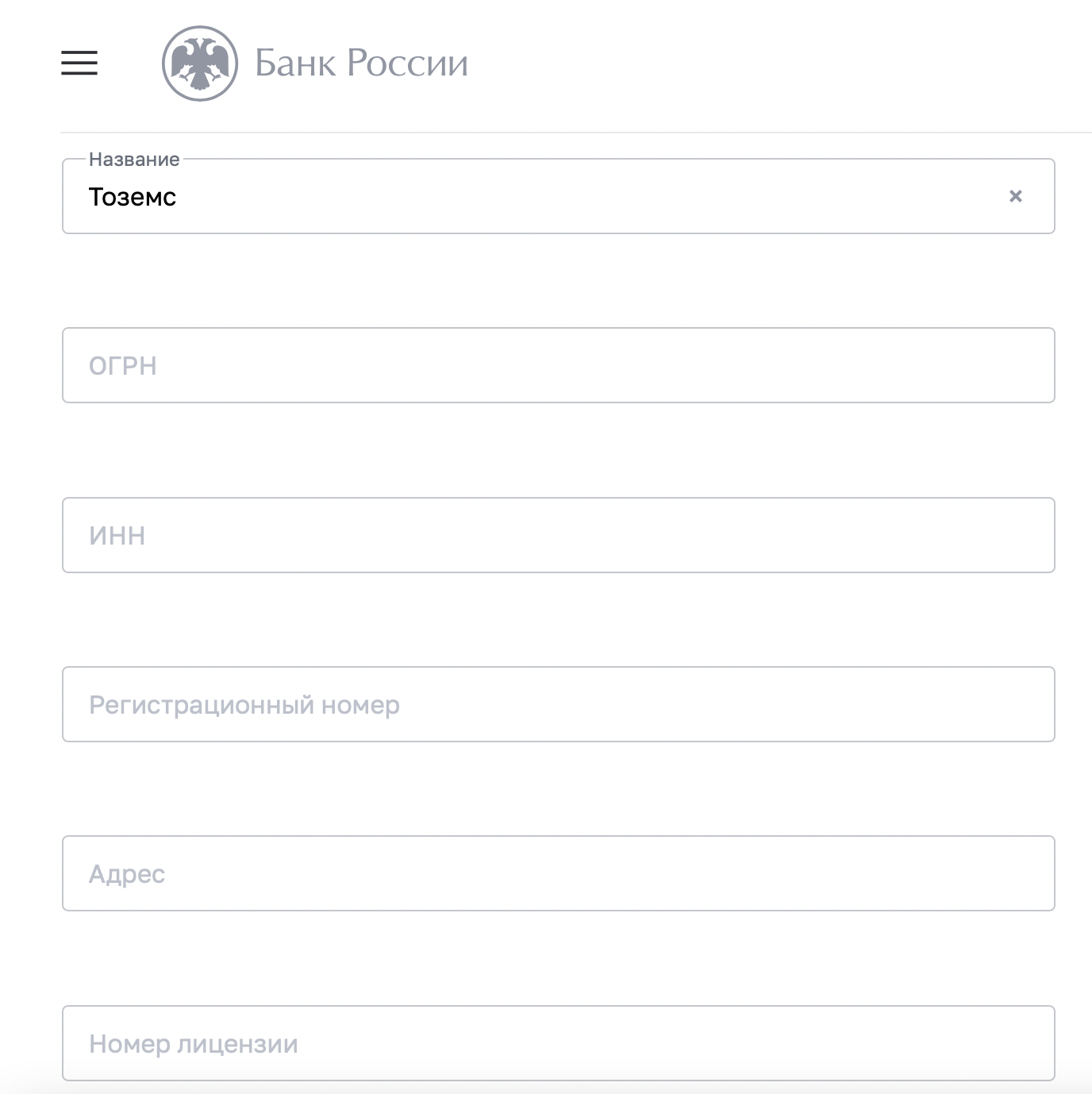
Task: Click the Адрес placeholder text
Action: (x=127, y=874)
